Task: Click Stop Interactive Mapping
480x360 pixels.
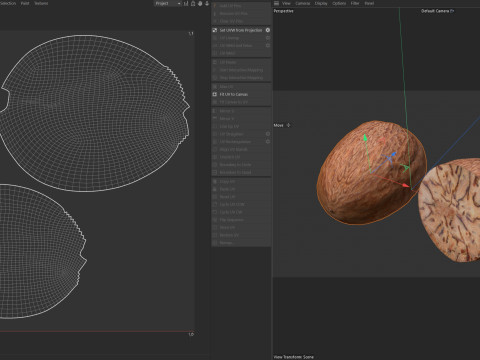Action: click(x=241, y=78)
